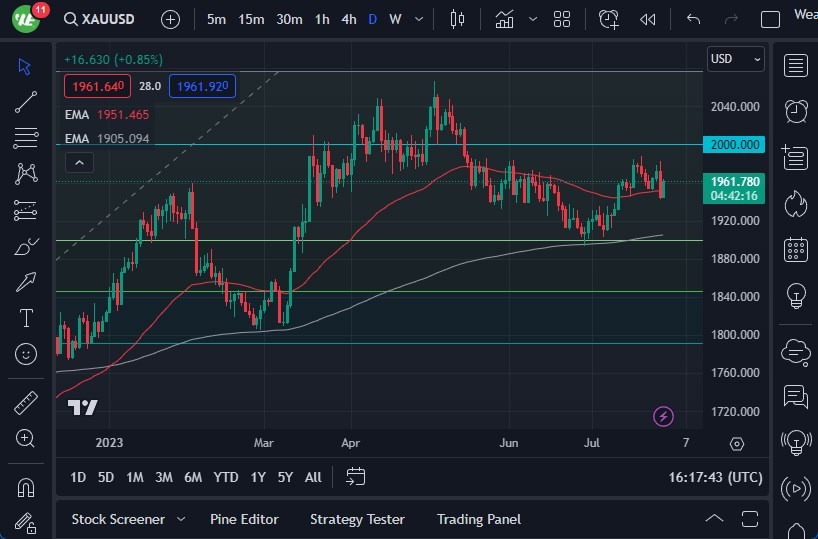This screenshot has width=818, height=539.
Task: Switch to the Pine Editor tab
Action: pos(244,519)
